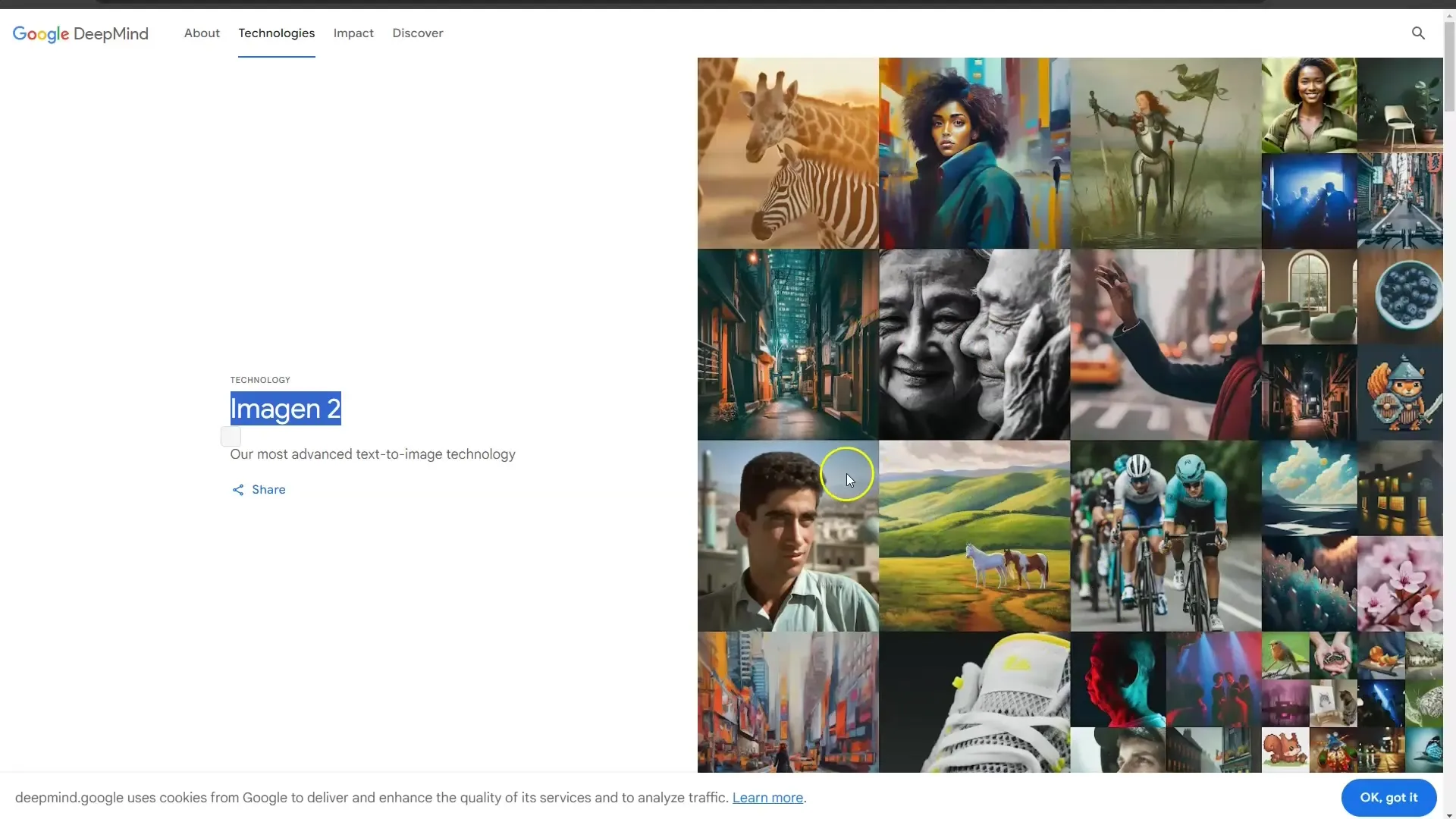Open the About navigation menu item
The image size is (1456, 819).
[201, 32]
